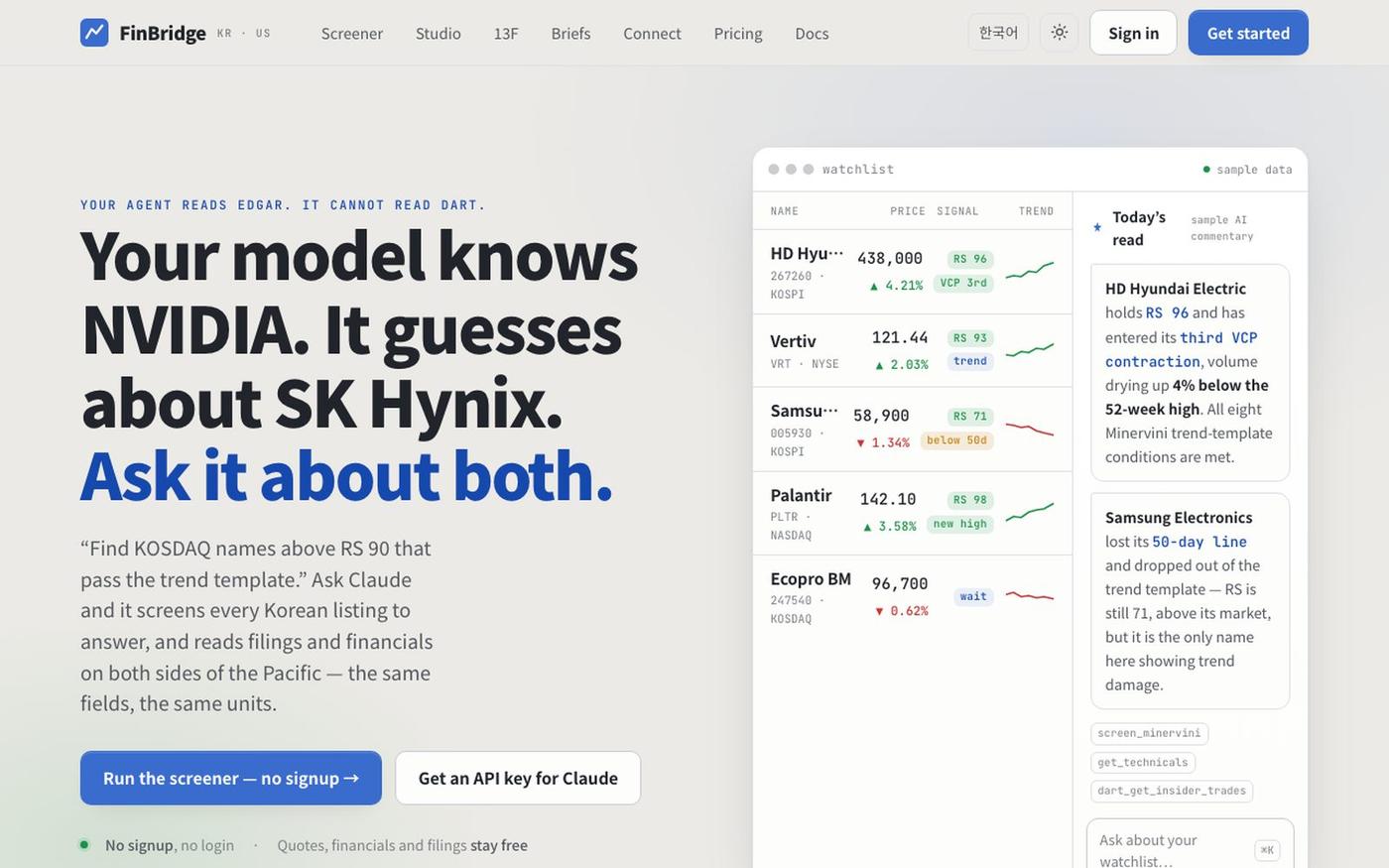Open the Docs link in navbar
Viewport: 1389px width, 868px height.
click(812, 33)
